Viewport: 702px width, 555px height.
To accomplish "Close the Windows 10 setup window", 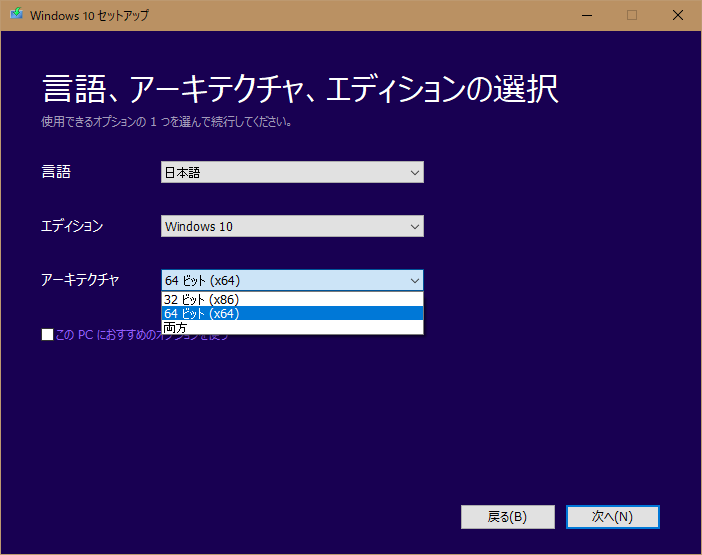I will point(676,15).
